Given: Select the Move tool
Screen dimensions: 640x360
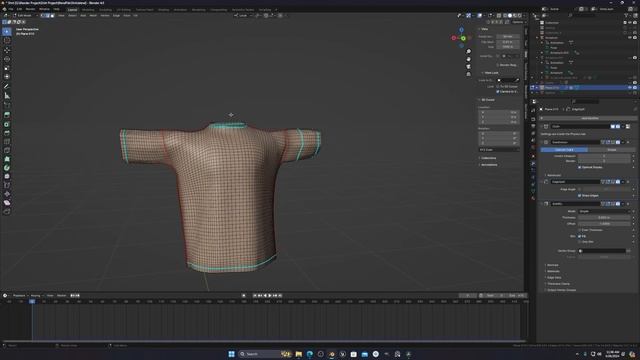Looking at the screenshot, I should (7, 50).
